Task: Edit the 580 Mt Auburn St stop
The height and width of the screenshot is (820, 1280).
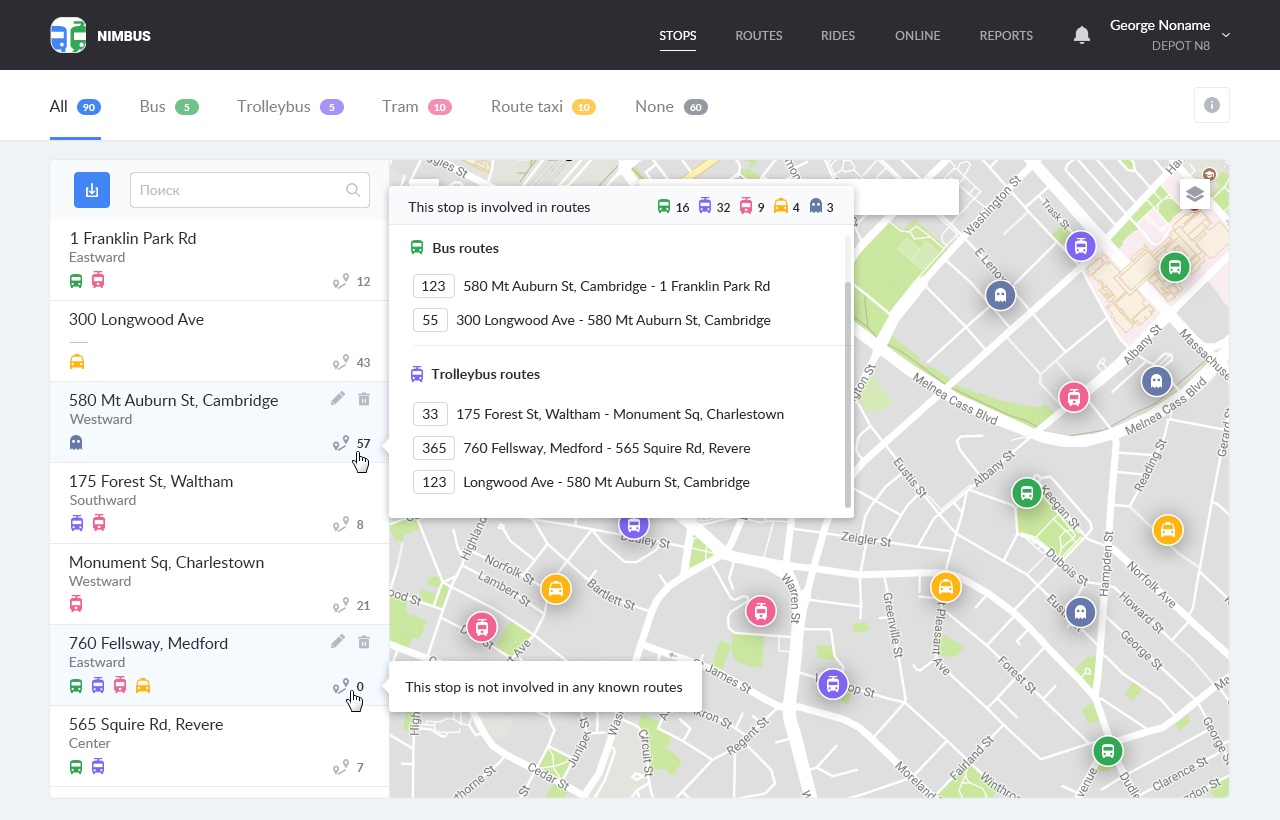Action: (x=338, y=399)
